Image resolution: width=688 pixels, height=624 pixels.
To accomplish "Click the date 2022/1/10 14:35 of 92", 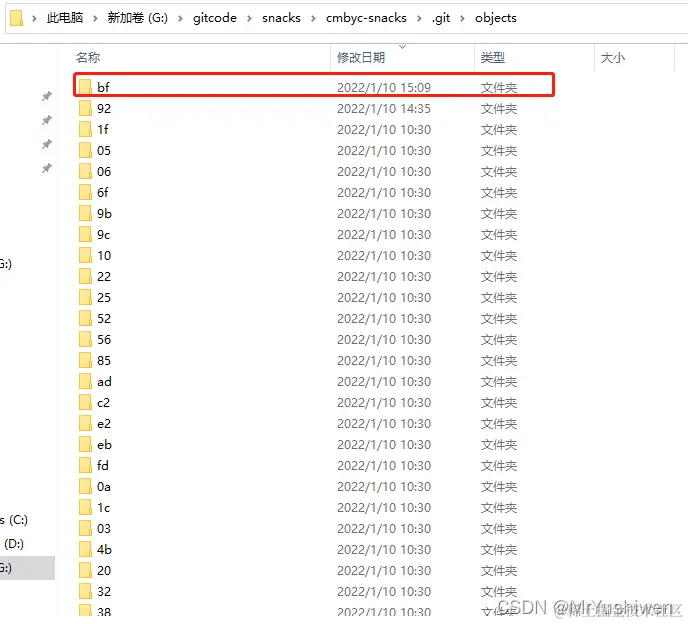I will pos(384,108).
